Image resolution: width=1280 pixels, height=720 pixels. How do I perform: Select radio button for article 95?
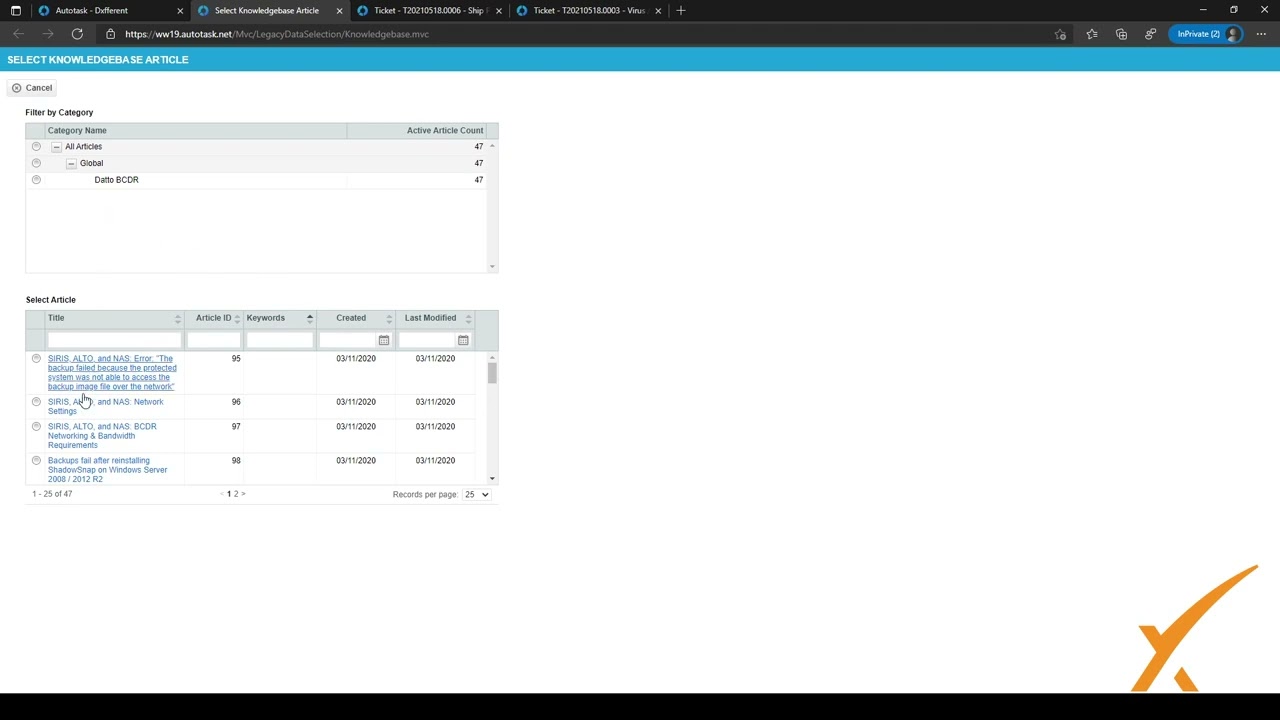(x=36, y=359)
